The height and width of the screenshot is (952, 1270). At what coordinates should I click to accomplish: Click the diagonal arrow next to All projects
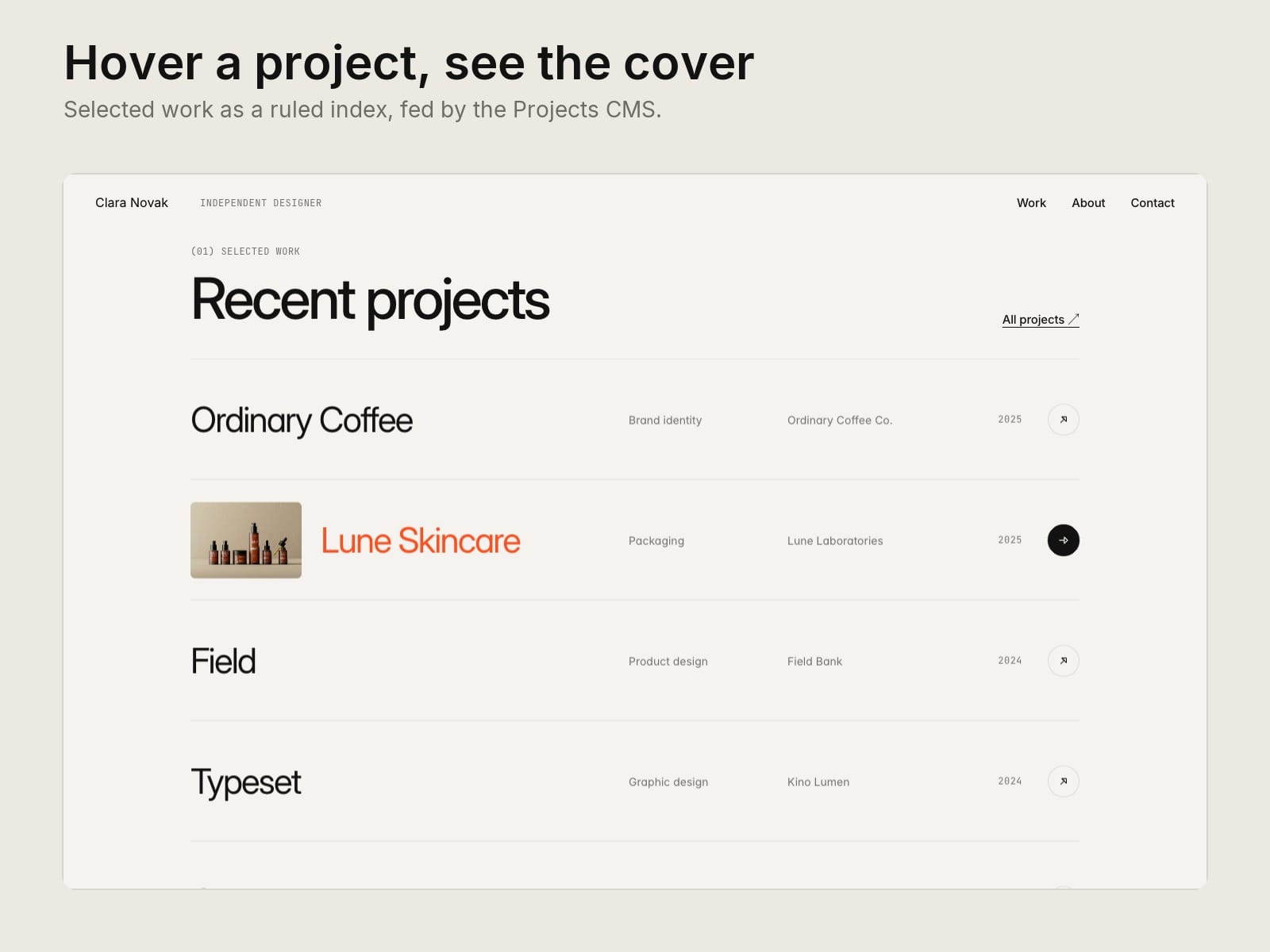click(x=1073, y=319)
